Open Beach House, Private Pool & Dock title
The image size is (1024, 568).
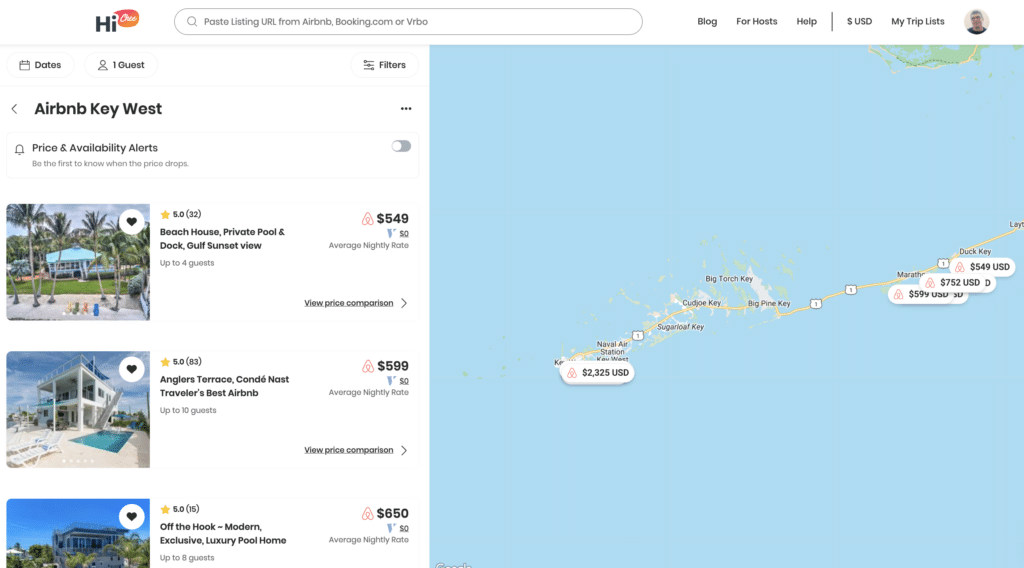pyautogui.click(x=222, y=239)
